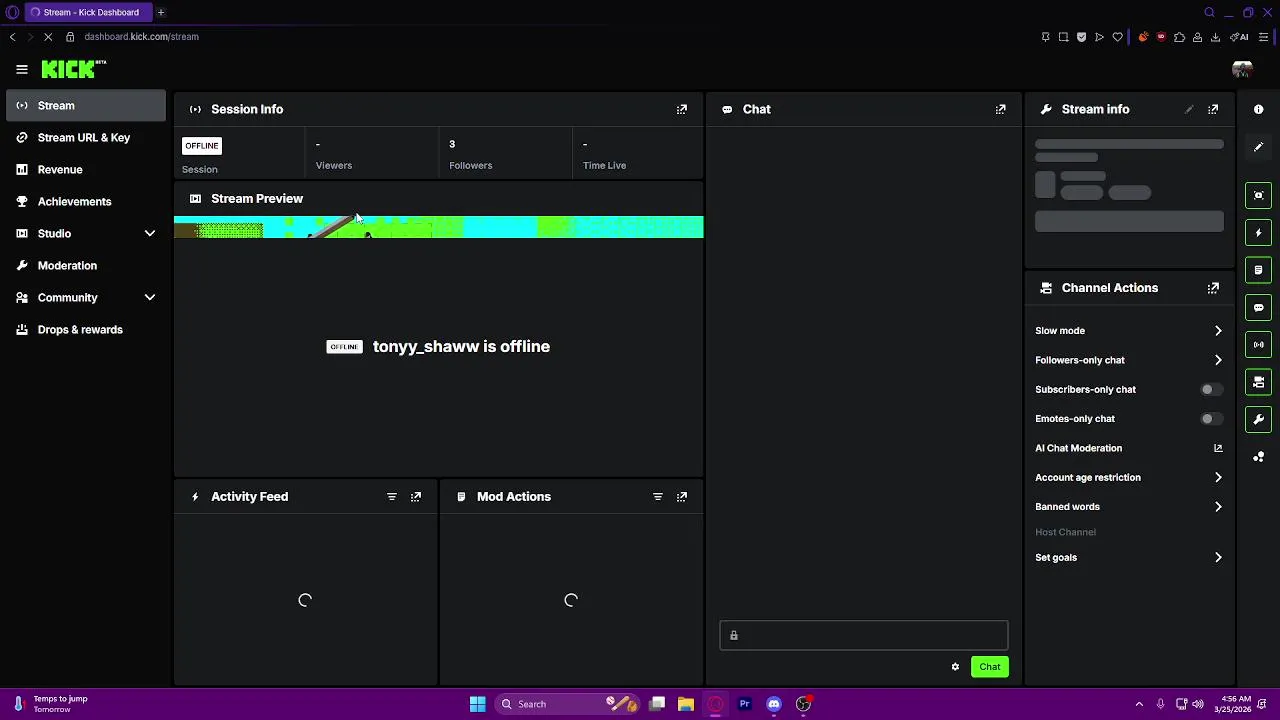This screenshot has height=720, width=1280.
Task: Toggle the chat bubble widget in sidebar
Action: coord(1259,308)
